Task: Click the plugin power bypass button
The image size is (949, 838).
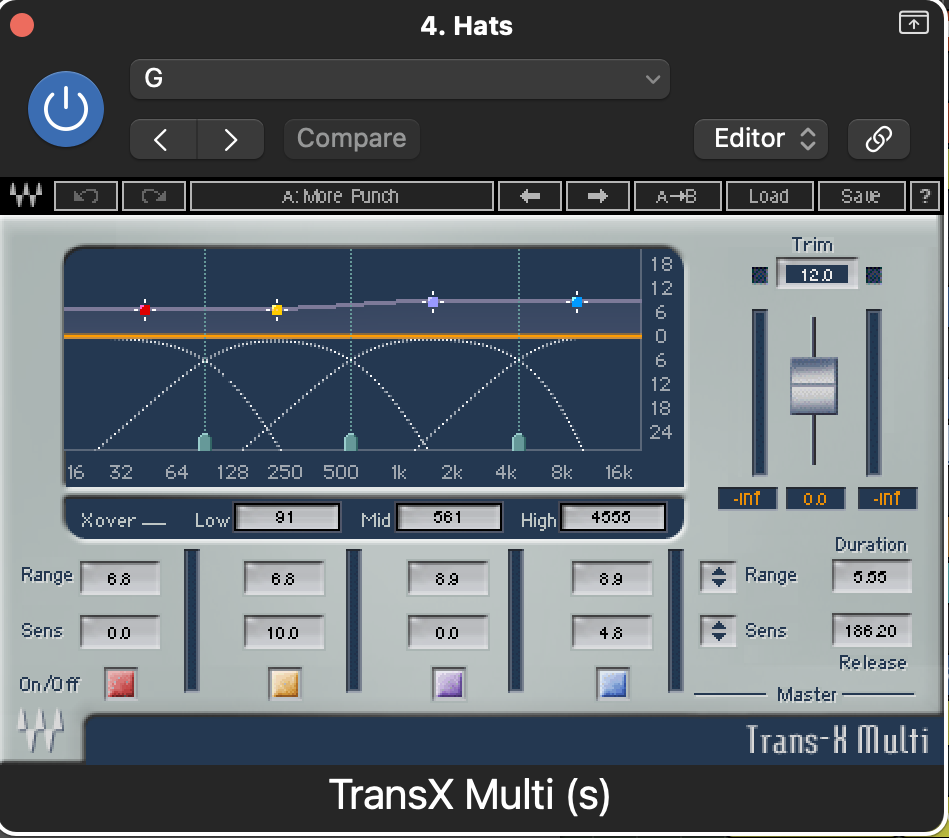Action: coord(66,109)
